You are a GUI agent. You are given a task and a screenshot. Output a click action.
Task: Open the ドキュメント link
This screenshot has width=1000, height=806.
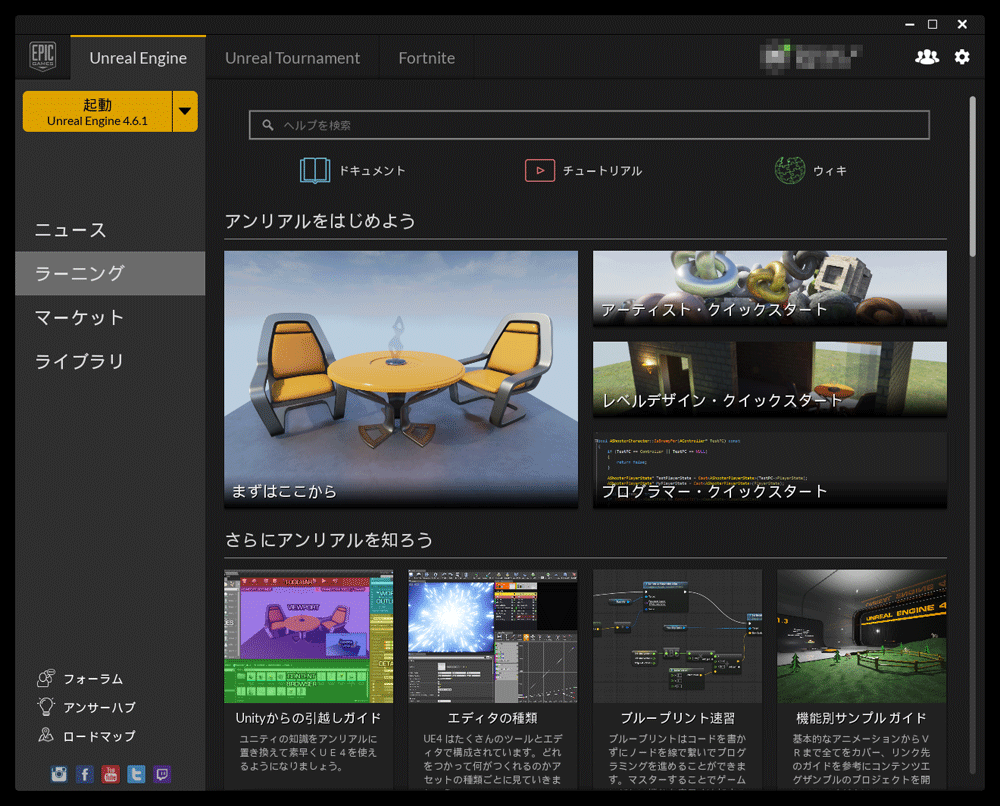pyautogui.click(x=372, y=171)
